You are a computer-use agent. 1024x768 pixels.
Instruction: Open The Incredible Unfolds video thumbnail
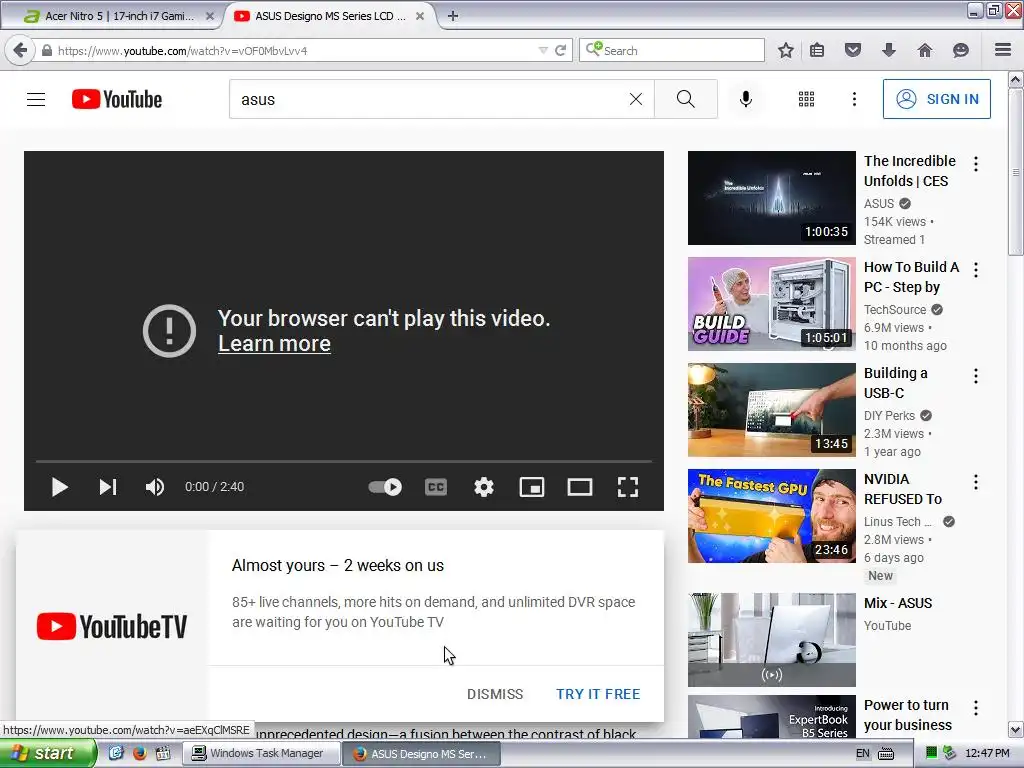[x=771, y=198]
